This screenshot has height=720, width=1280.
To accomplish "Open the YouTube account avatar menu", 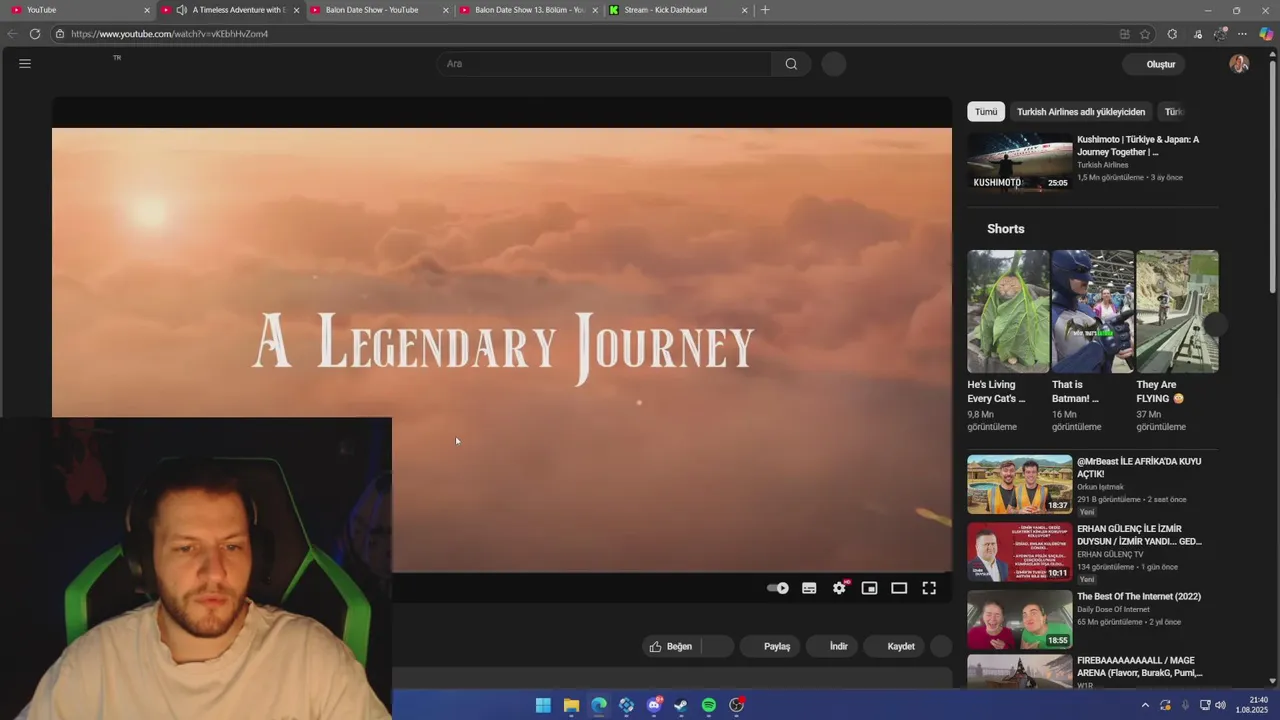I will pos(1239,64).
